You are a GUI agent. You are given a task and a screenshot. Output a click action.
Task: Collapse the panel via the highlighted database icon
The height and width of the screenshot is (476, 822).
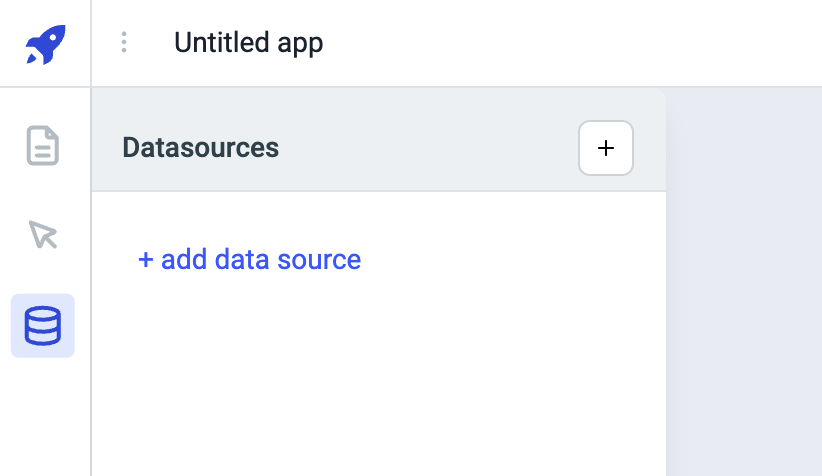point(42,325)
